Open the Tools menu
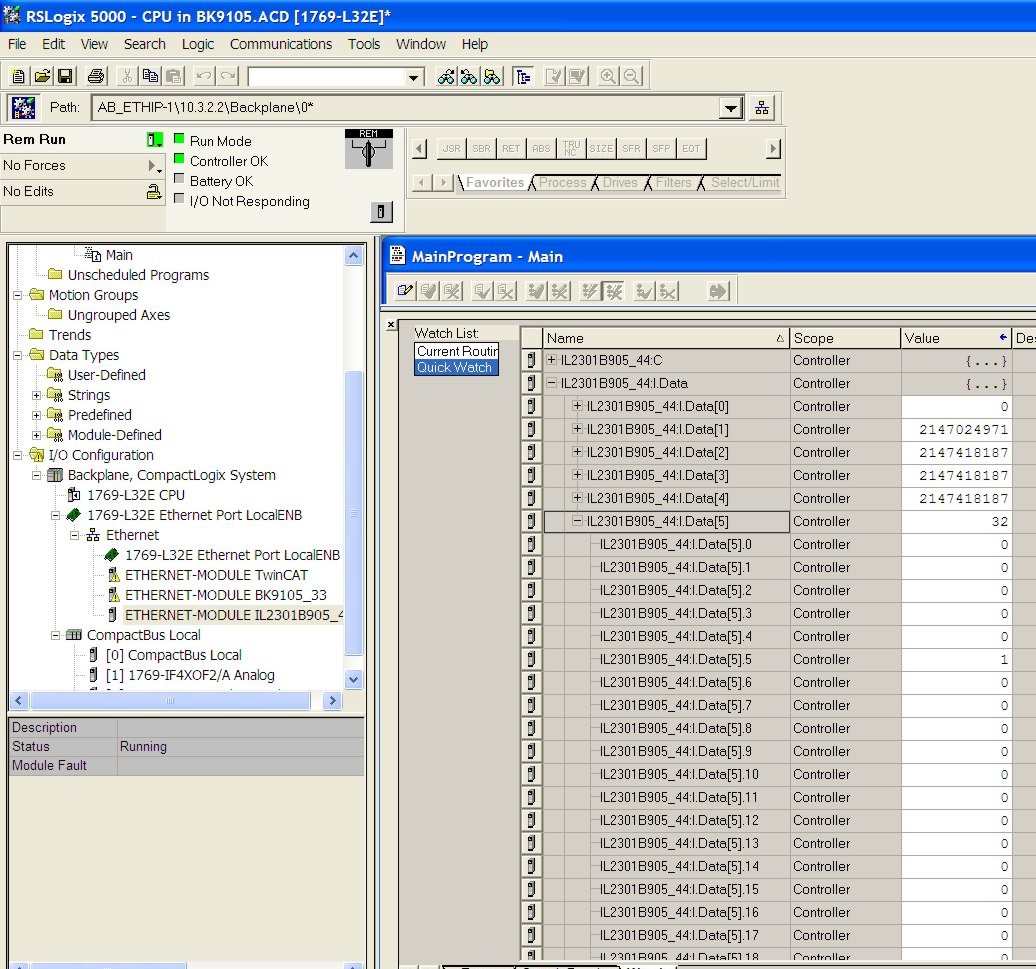 [x=364, y=44]
